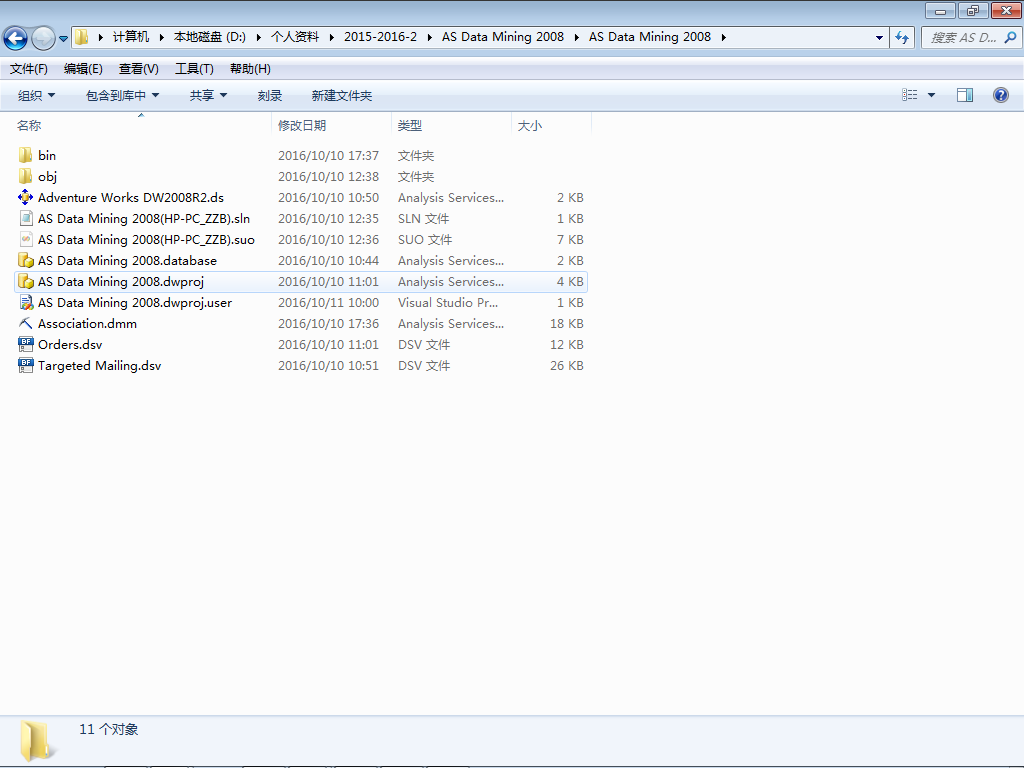The height and width of the screenshot is (768, 1024).
Task: Open the 工具(T) menu
Action: point(194,69)
